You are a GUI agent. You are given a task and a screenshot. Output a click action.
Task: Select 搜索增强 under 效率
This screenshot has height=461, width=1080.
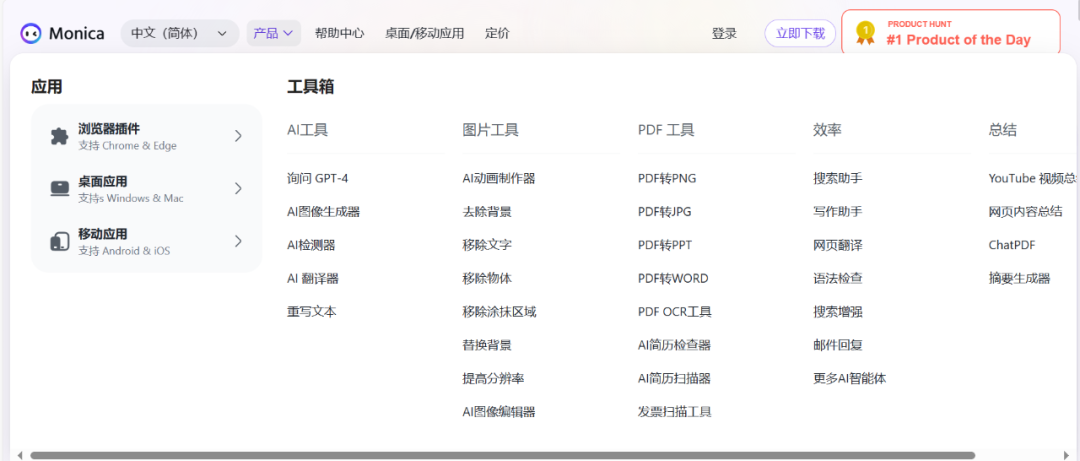point(838,311)
